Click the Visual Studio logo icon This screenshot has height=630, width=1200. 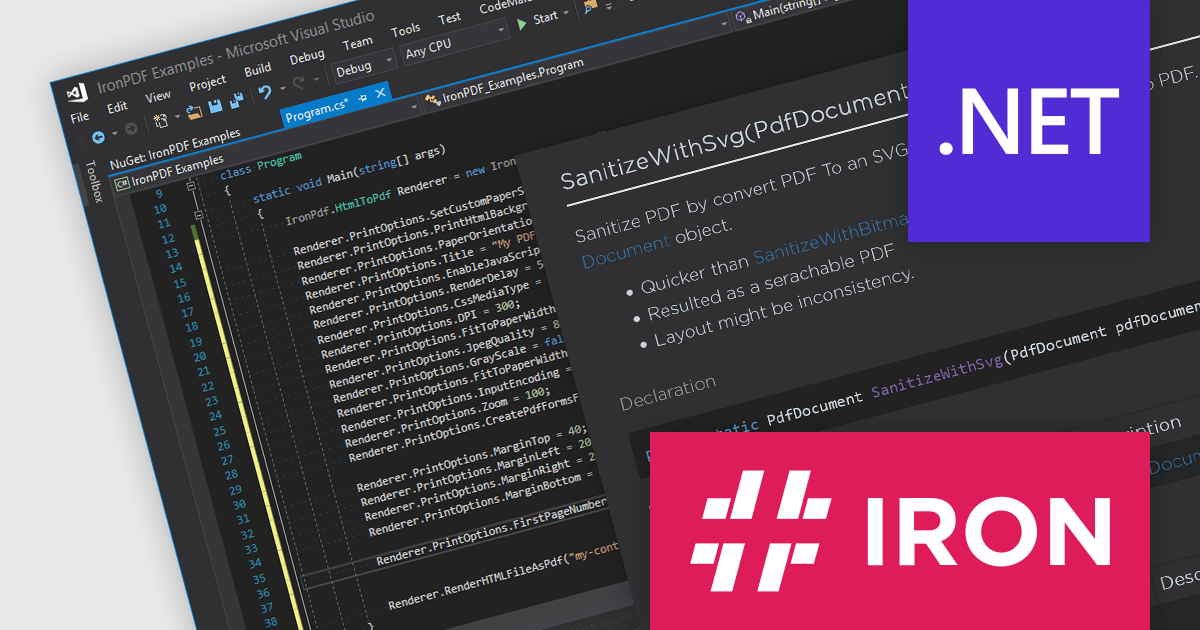coord(77,94)
